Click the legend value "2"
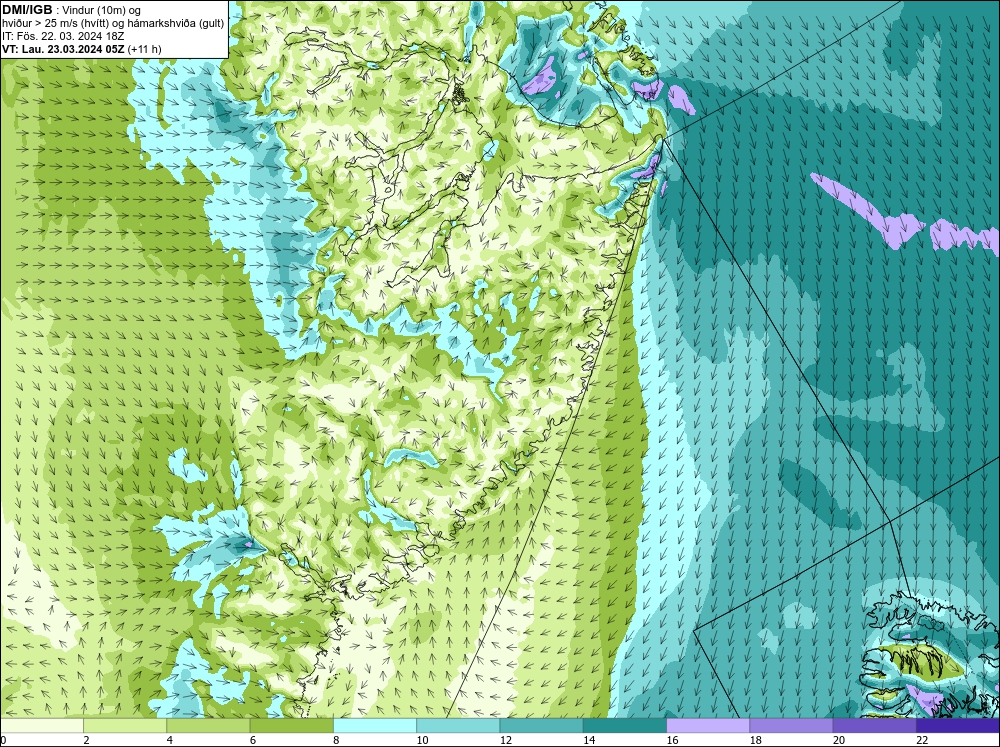The image size is (1000, 747). pyautogui.click(x=86, y=740)
